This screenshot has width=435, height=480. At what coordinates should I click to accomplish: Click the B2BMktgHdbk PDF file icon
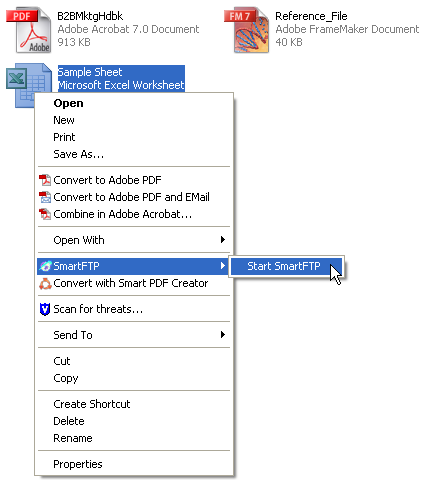[x=29, y=30]
